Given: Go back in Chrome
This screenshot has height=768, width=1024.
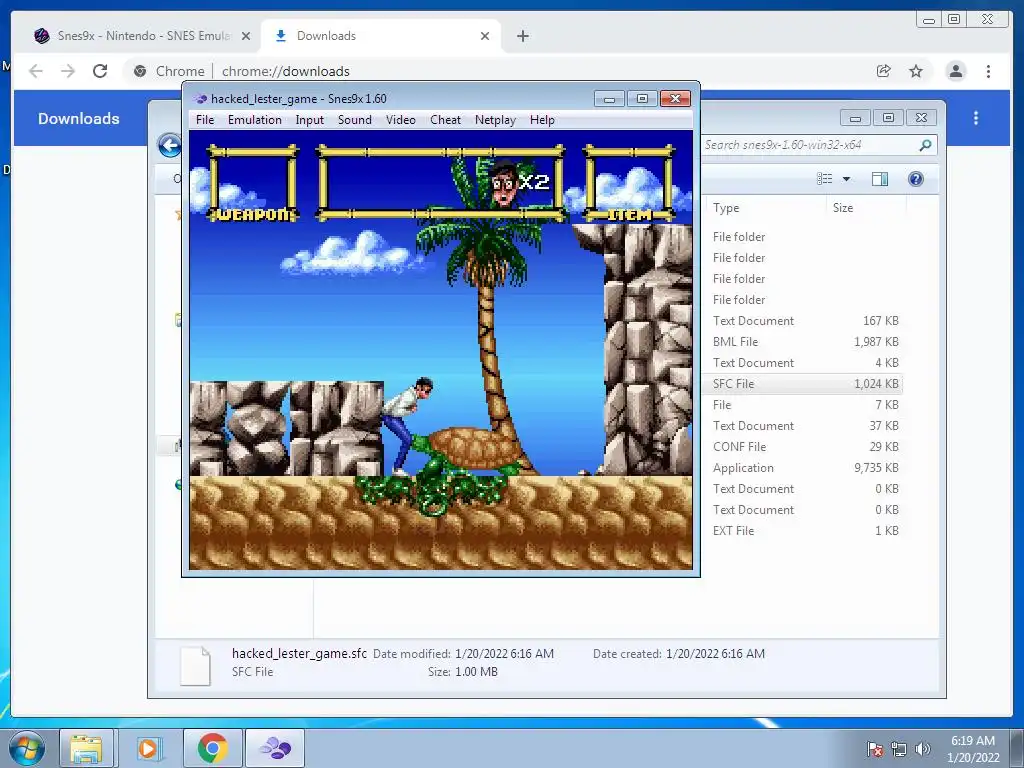Looking at the screenshot, I should [36, 71].
